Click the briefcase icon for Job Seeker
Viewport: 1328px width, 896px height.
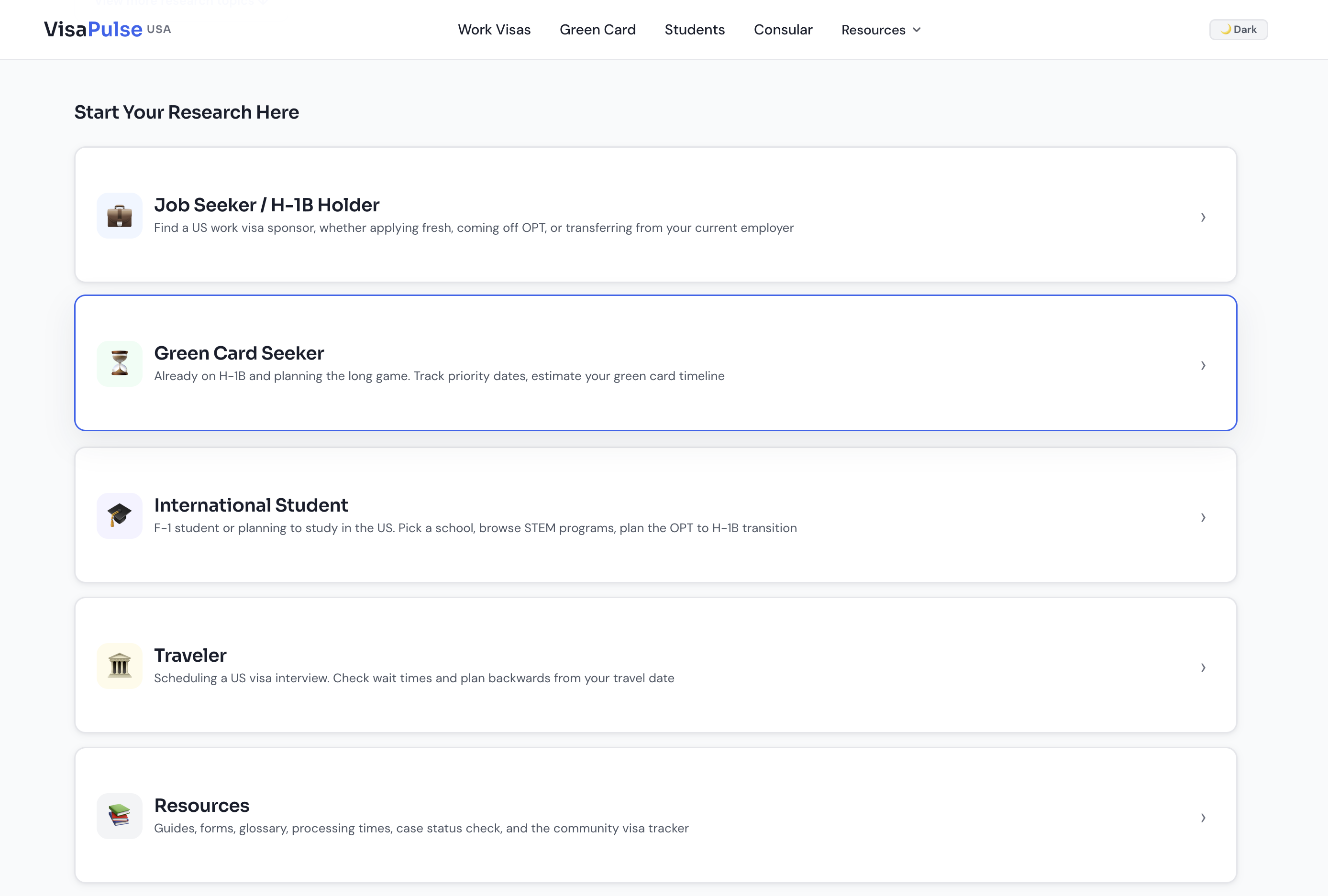(x=120, y=215)
